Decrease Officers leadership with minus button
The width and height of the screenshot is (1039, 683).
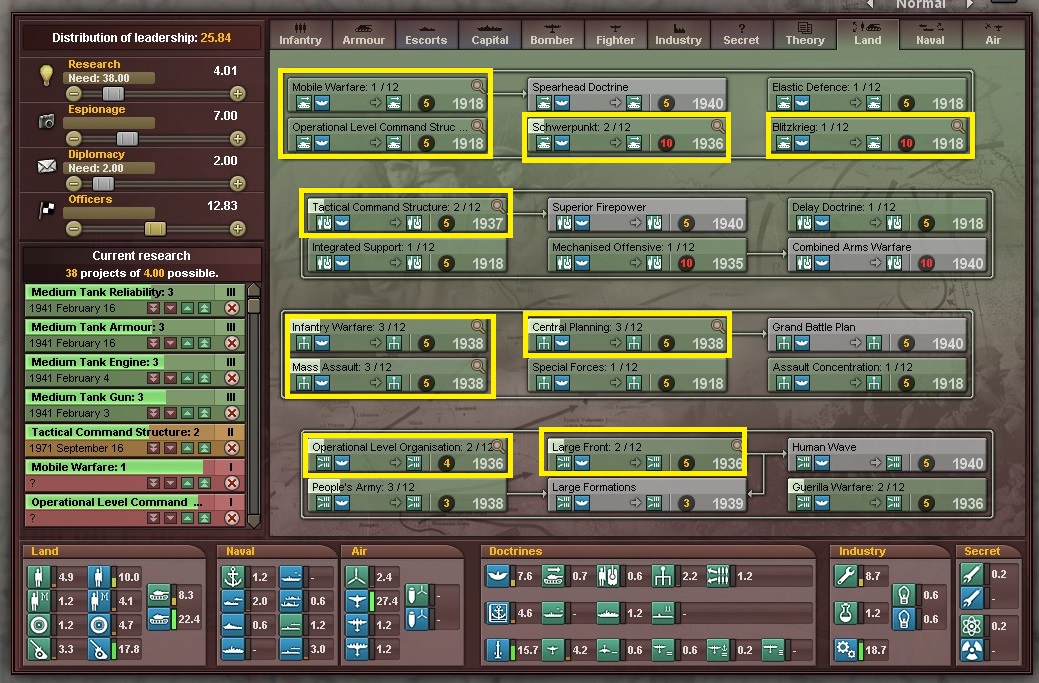(74, 229)
